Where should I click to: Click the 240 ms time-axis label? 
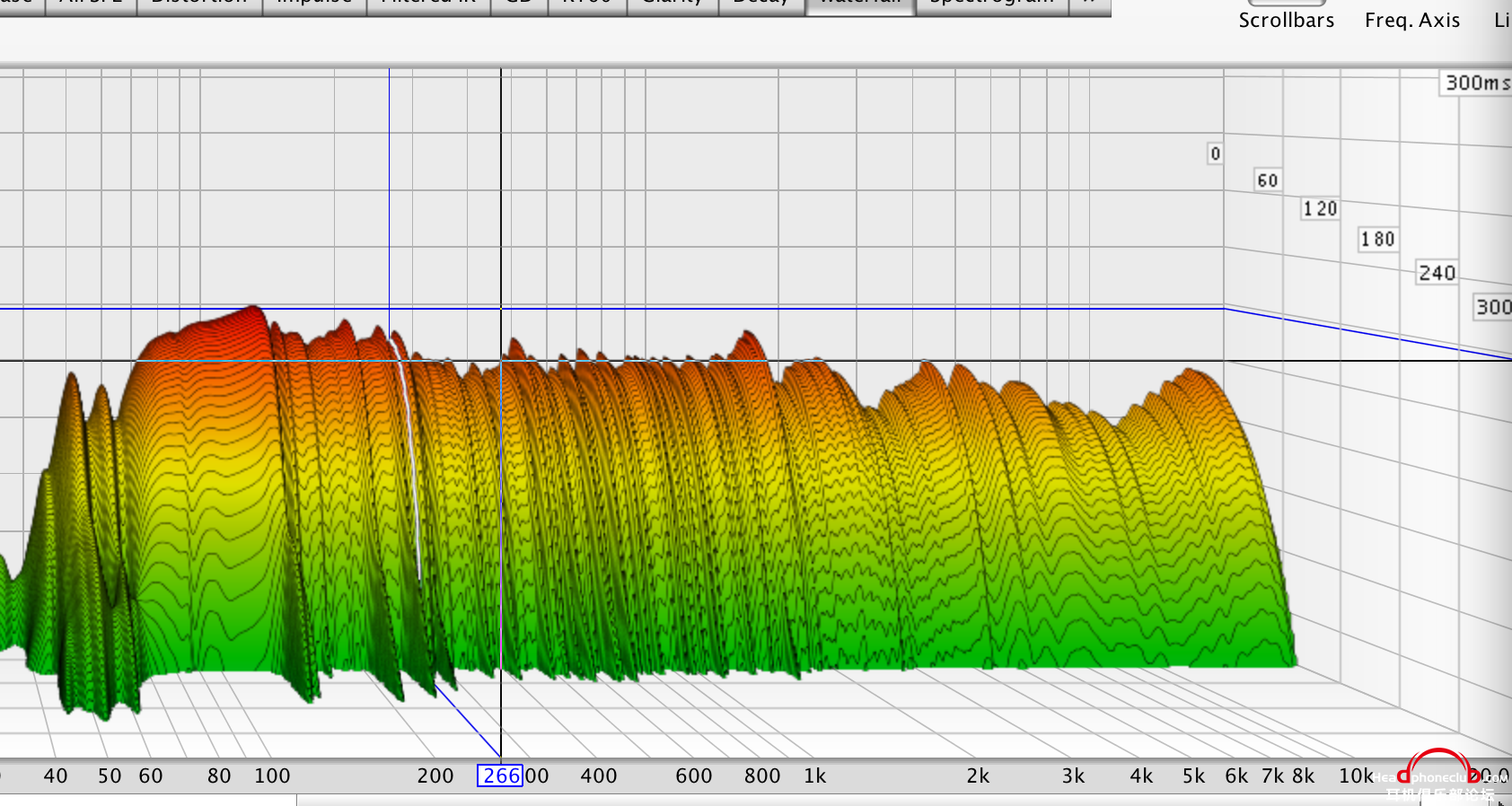[1437, 273]
